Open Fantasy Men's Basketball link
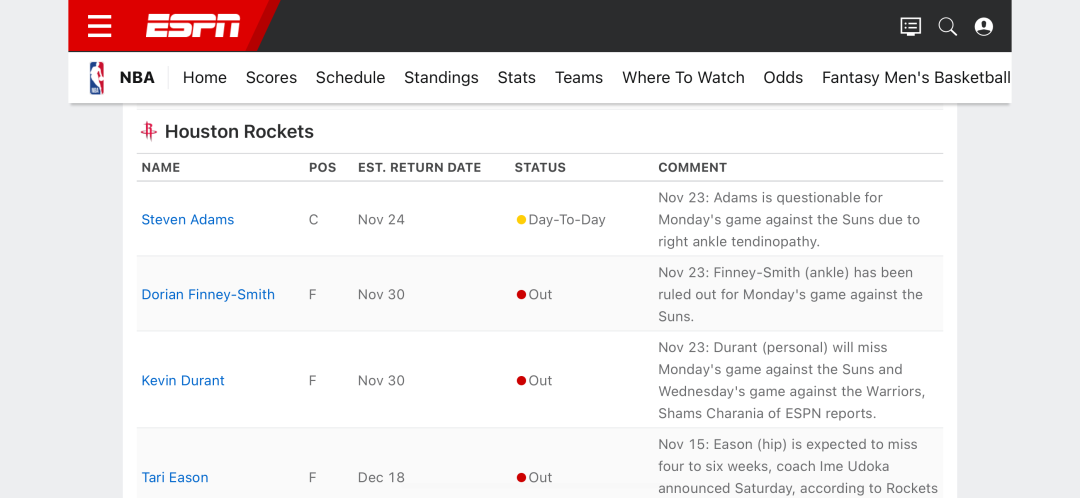Image resolution: width=1080 pixels, height=498 pixels. (916, 78)
